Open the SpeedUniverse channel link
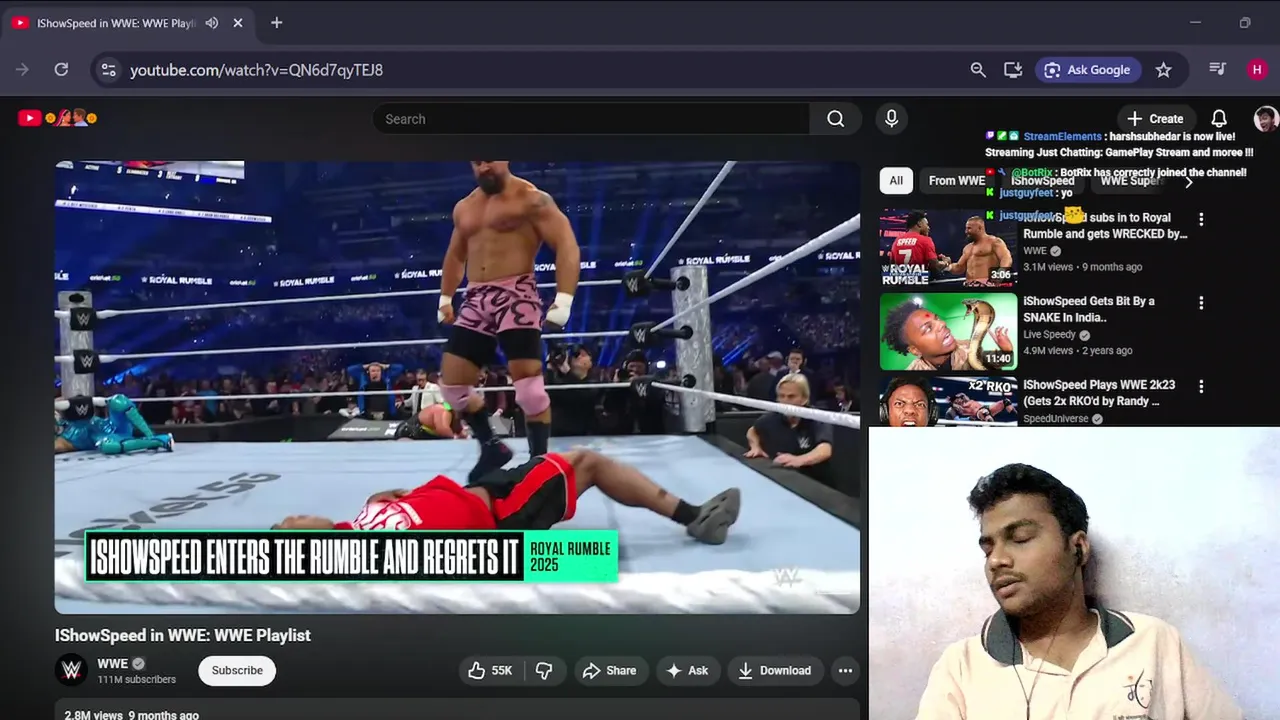The height and width of the screenshot is (720, 1280). [x=1056, y=419]
